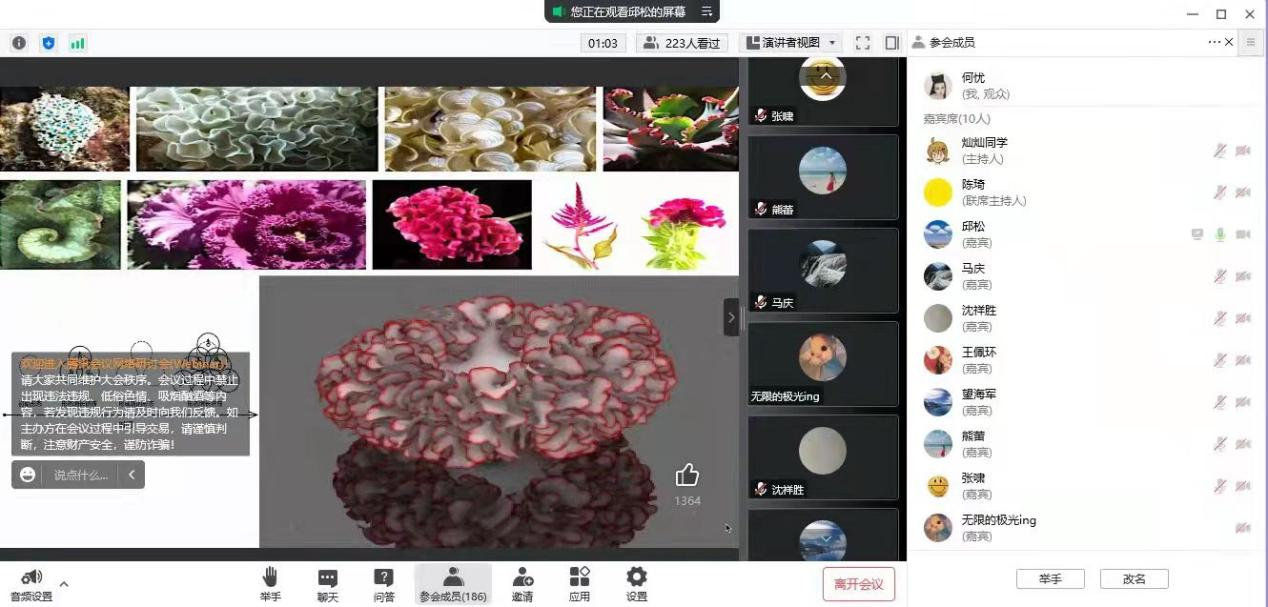Image resolution: width=1268 pixels, height=607 pixels.
Task: Open the Apps (应用) icon
Action: [579, 583]
